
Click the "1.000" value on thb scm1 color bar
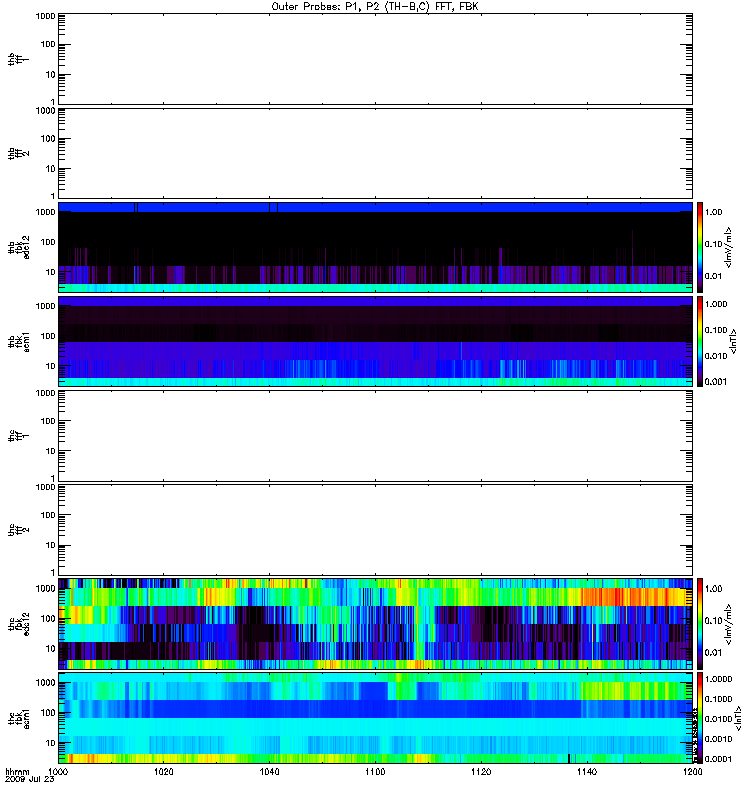coord(716,304)
